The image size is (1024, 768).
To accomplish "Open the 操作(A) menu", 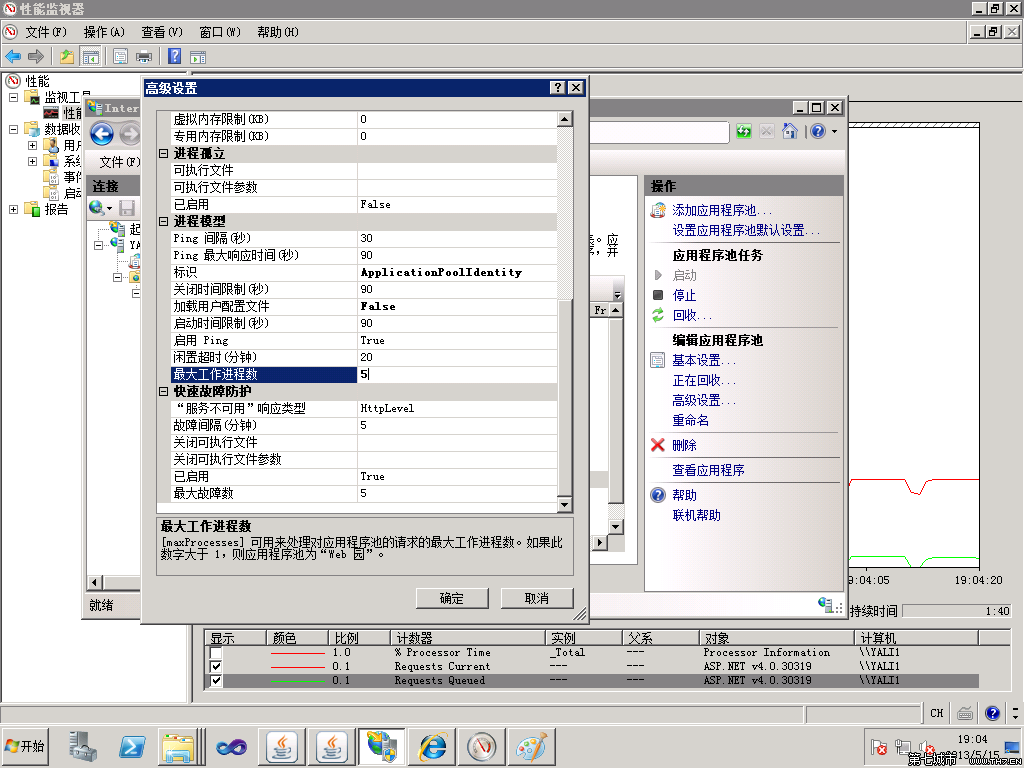I will [104, 32].
